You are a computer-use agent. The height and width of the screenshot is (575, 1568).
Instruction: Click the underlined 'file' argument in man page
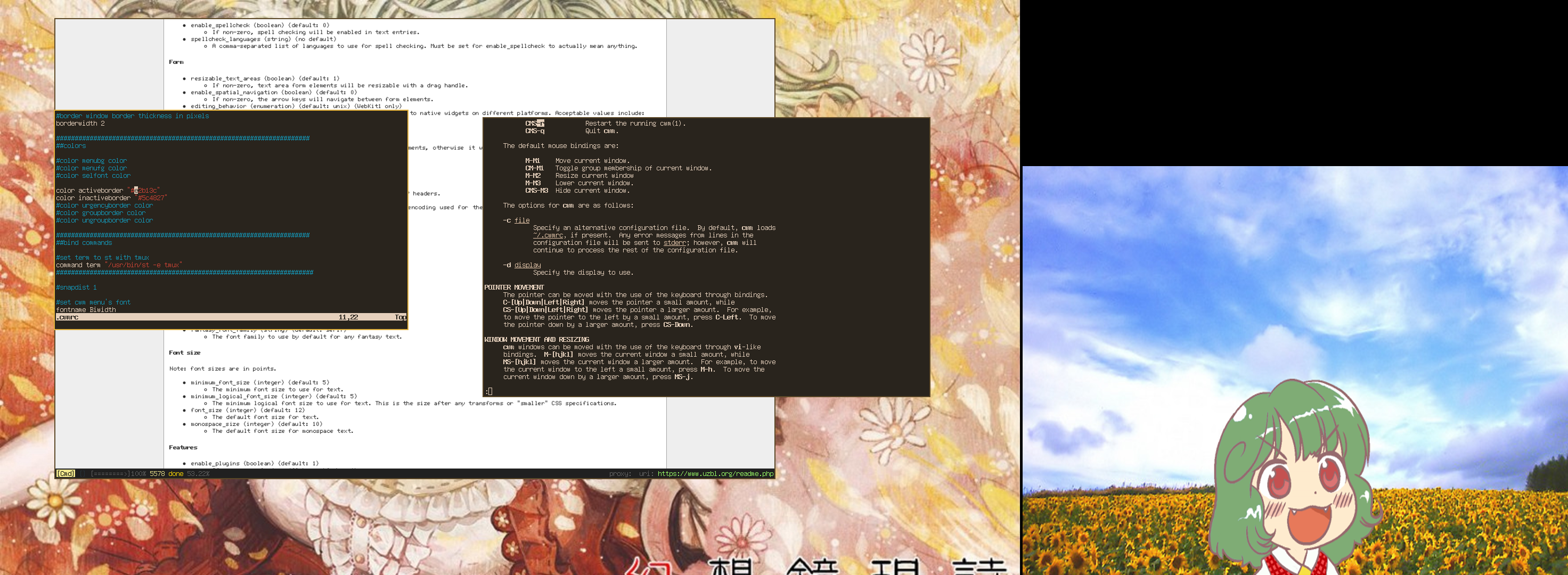coord(521,220)
